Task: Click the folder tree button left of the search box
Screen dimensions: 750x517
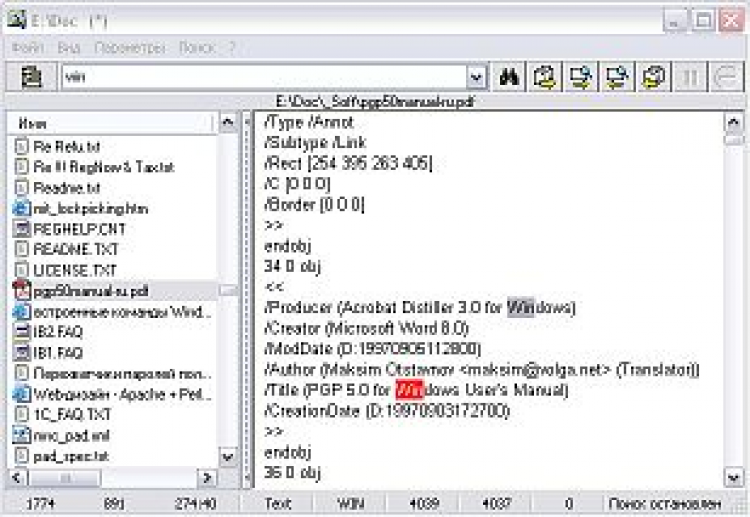Action: [32, 77]
